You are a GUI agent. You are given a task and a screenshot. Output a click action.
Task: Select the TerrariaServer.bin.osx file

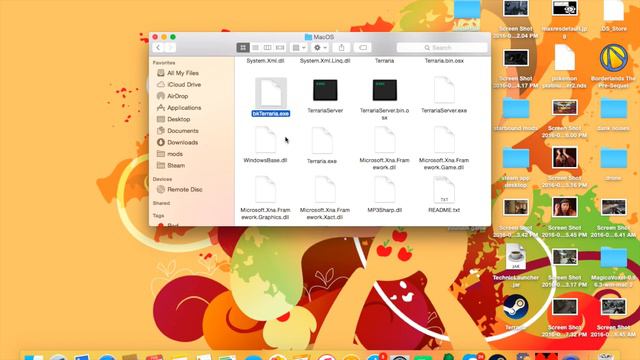[x=384, y=98]
